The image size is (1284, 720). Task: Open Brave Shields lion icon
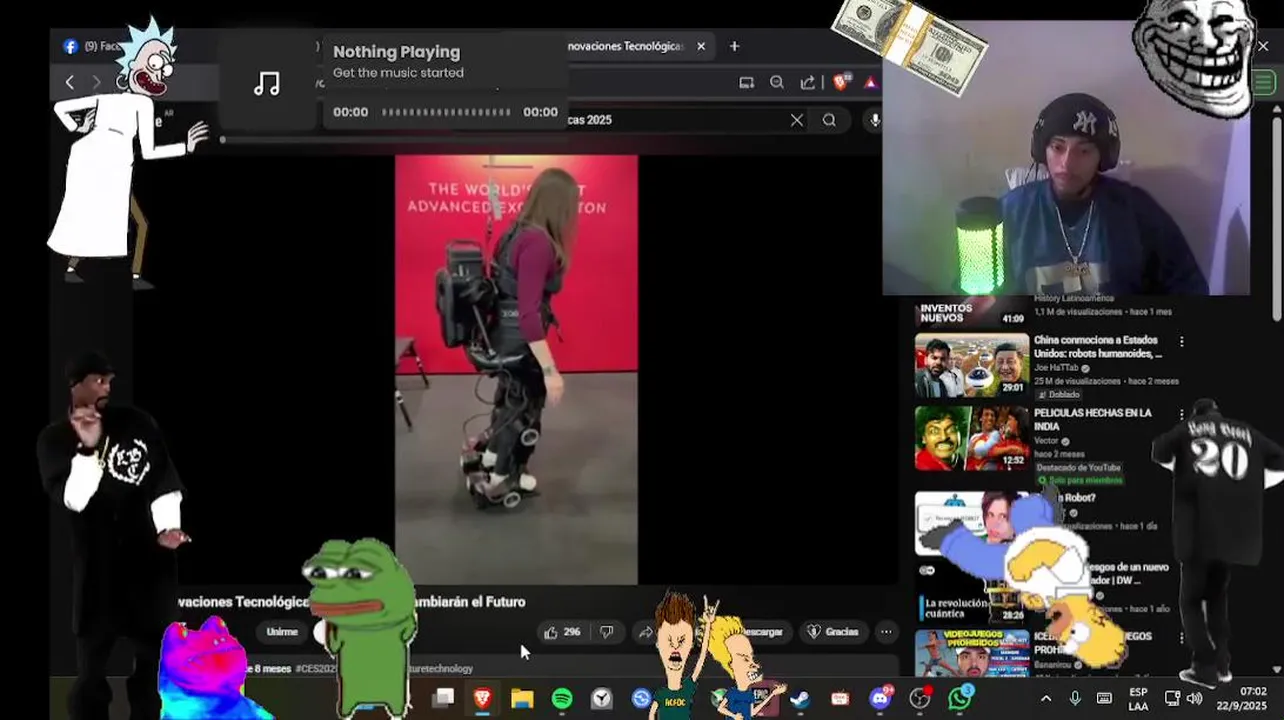[x=841, y=82]
